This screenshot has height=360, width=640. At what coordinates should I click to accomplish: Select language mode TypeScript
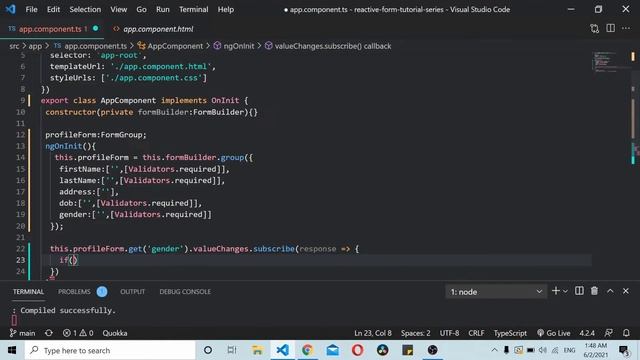[x=510, y=333]
